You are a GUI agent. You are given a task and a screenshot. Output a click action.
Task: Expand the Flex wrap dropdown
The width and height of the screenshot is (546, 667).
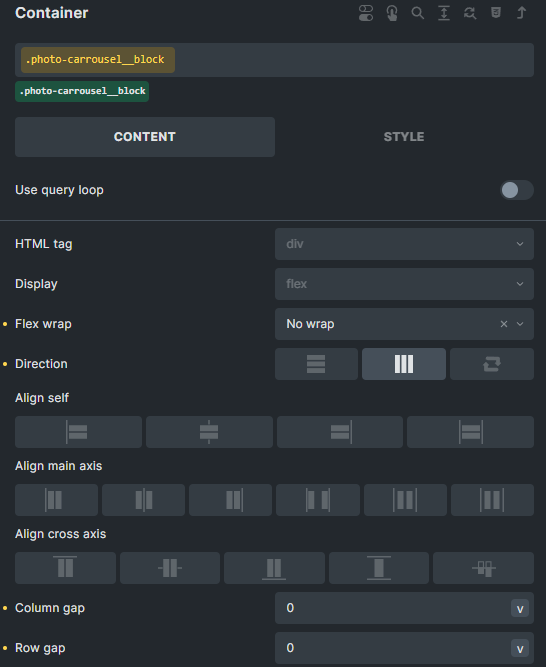(520, 324)
